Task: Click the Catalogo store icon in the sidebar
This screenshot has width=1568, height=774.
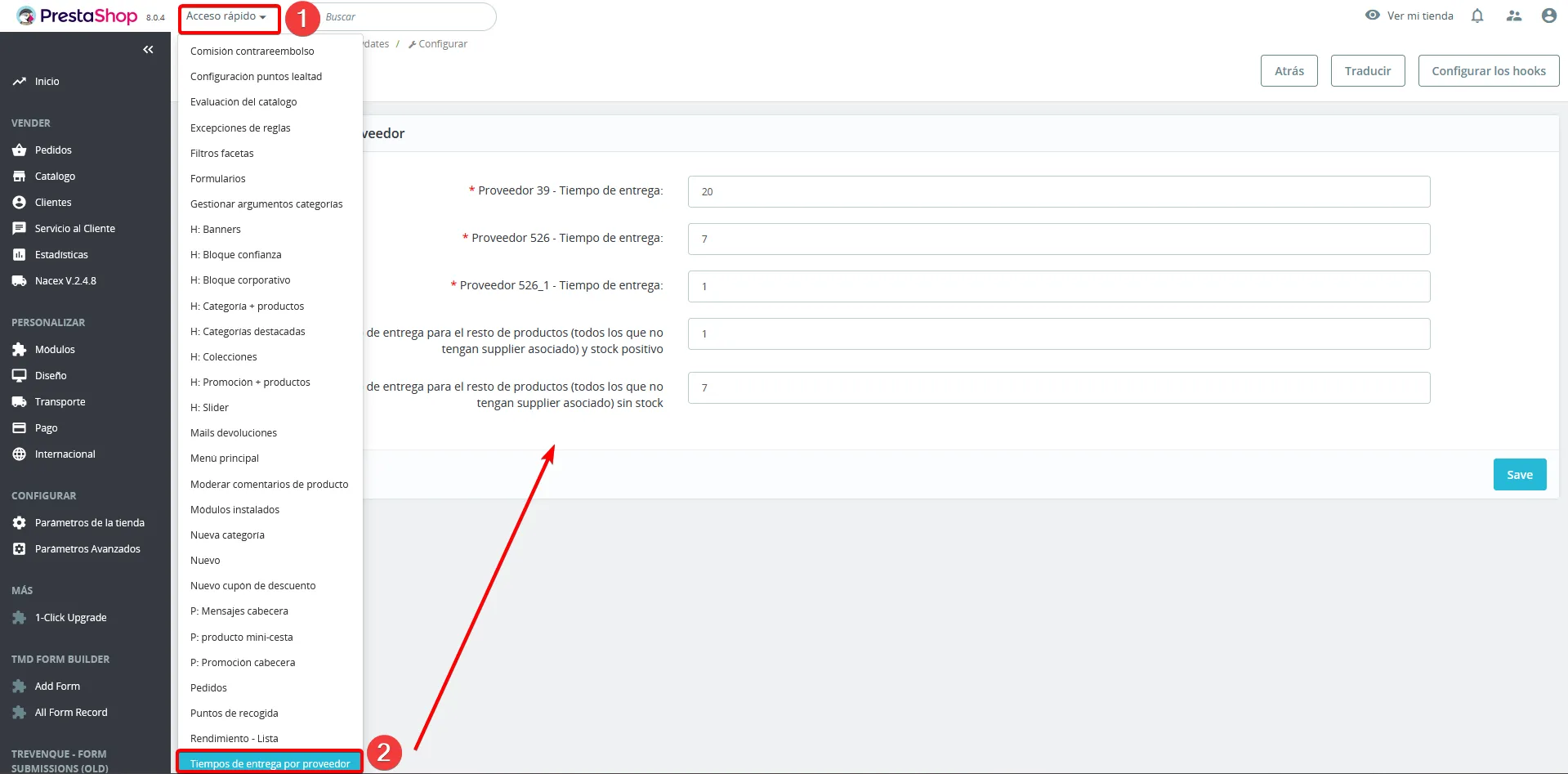Action: point(20,177)
